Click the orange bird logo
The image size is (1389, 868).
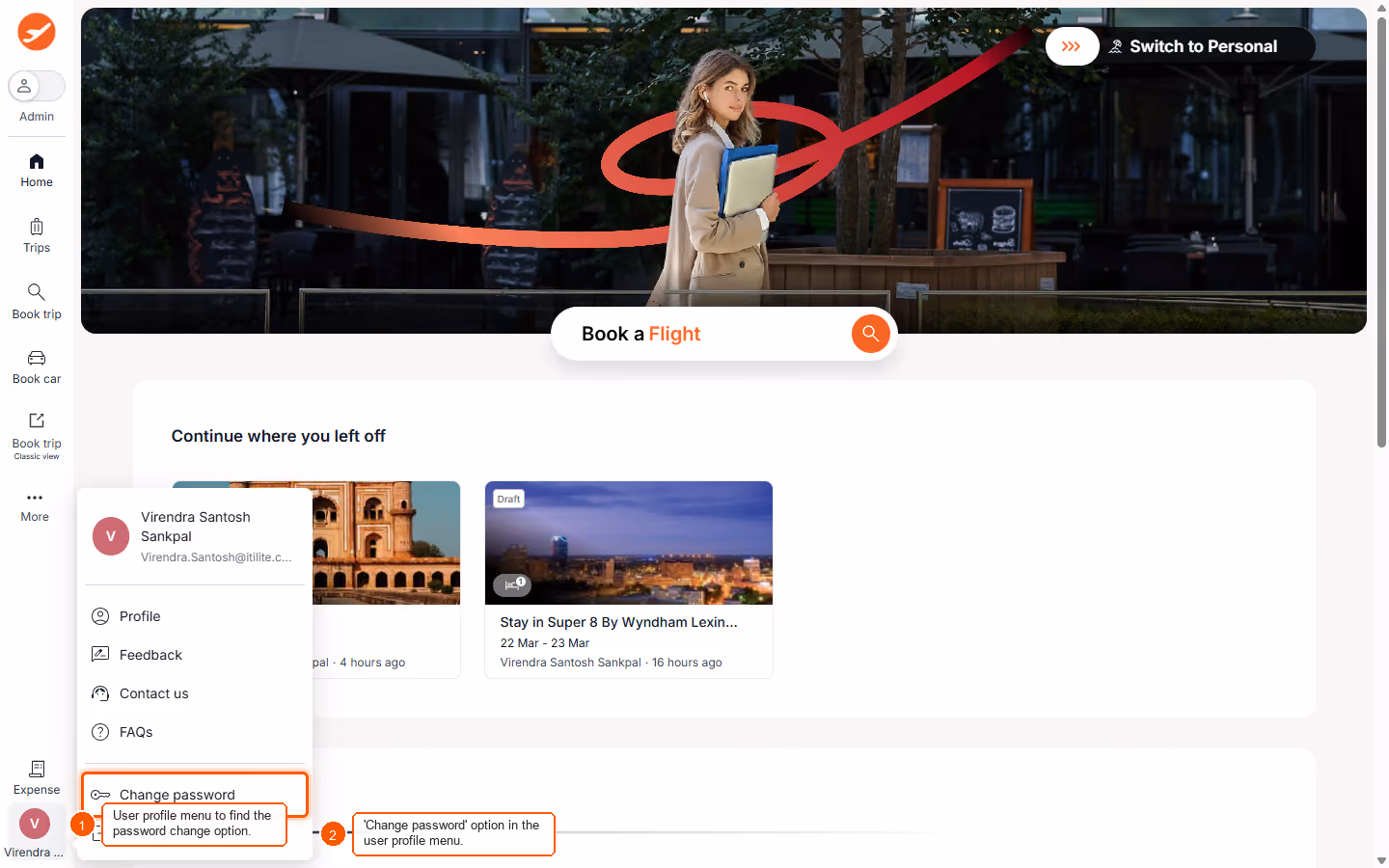(x=37, y=32)
